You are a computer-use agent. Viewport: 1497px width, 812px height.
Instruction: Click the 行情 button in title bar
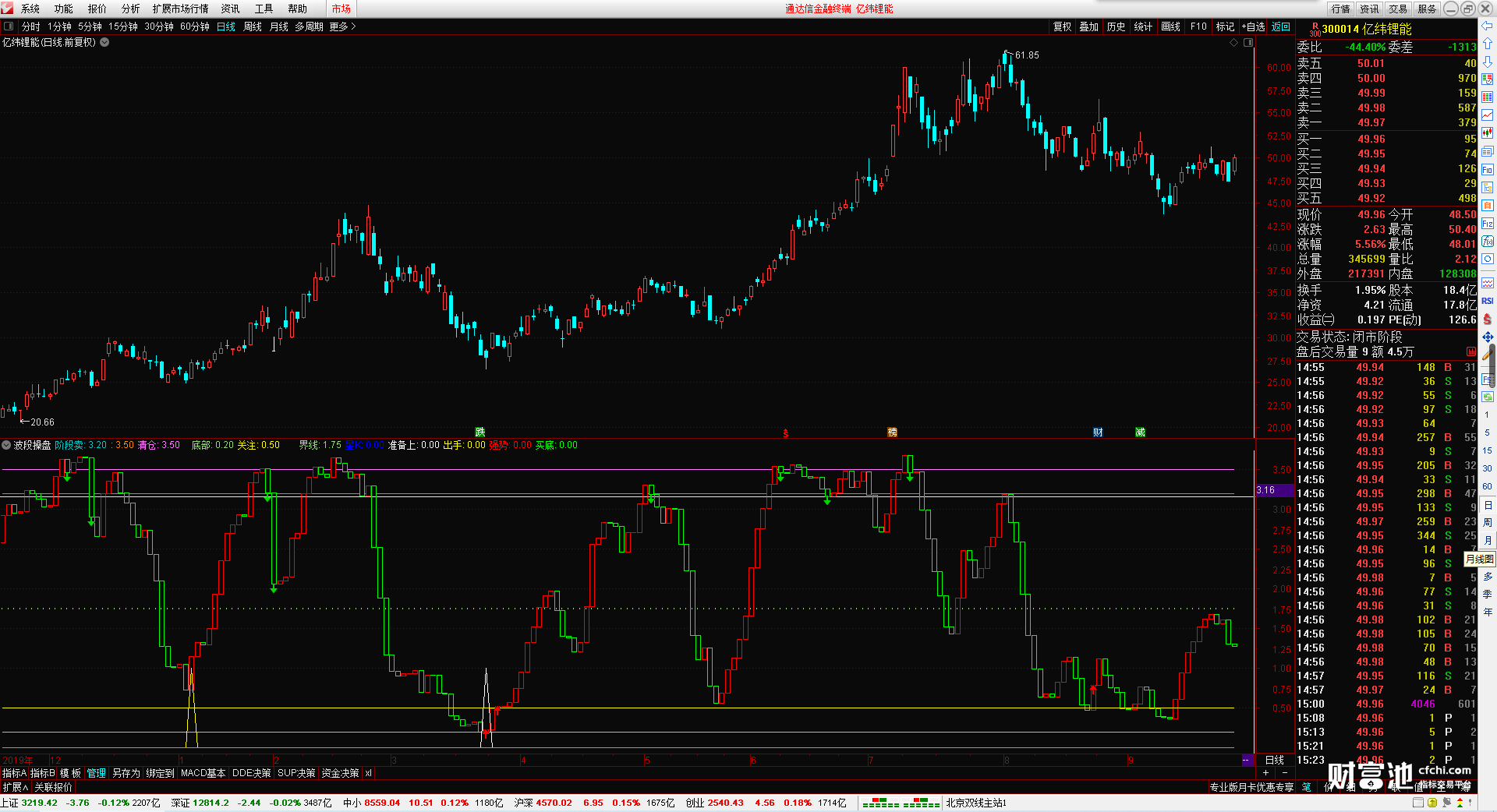pyautogui.click(x=1341, y=9)
